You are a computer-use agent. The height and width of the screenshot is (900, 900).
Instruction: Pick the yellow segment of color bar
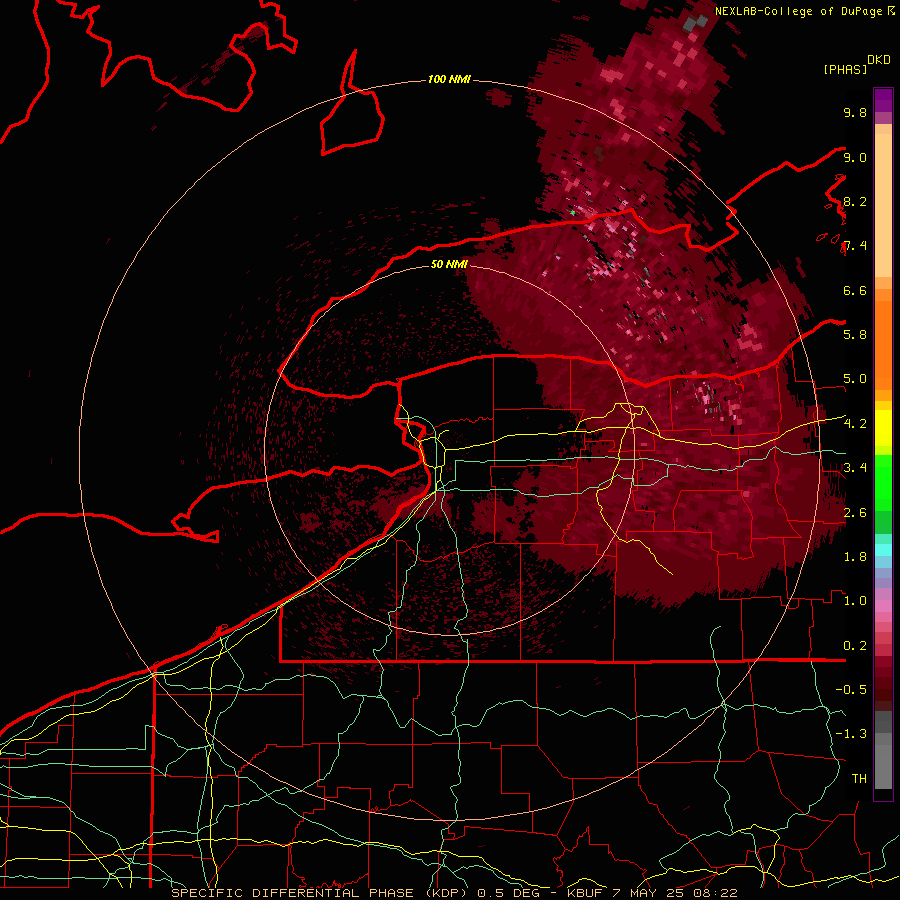pyautogui.click(x=883, y=428)
